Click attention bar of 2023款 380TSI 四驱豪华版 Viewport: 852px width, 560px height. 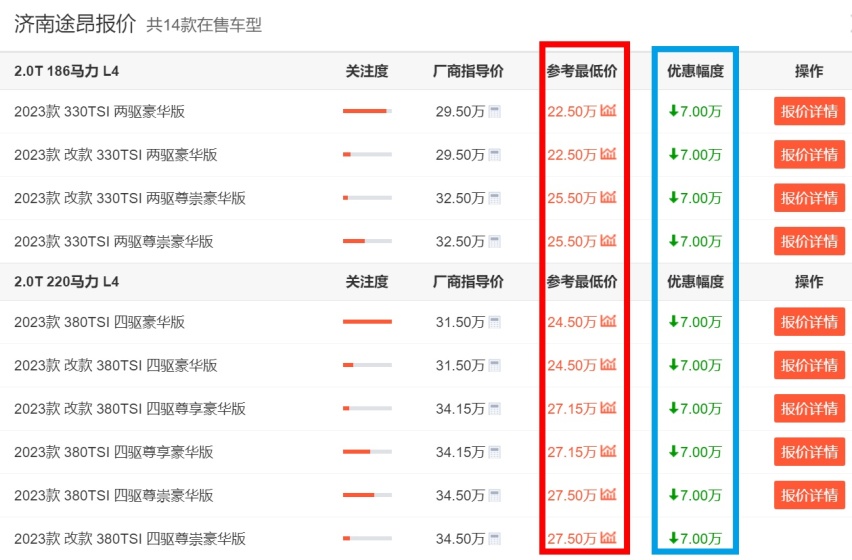[x=367, y=322]
